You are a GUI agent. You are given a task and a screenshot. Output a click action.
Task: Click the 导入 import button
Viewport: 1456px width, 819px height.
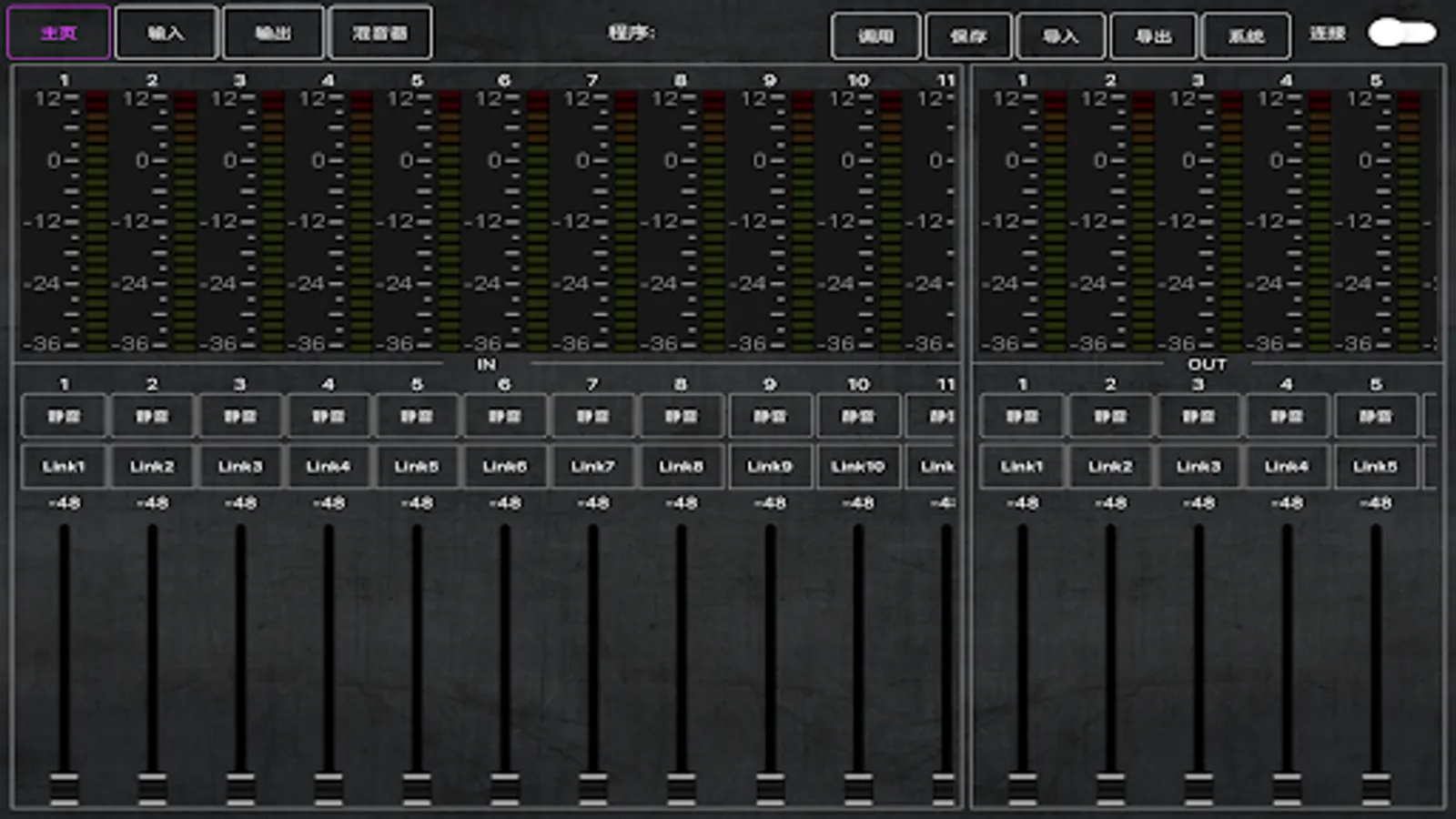pos(1061,36)
